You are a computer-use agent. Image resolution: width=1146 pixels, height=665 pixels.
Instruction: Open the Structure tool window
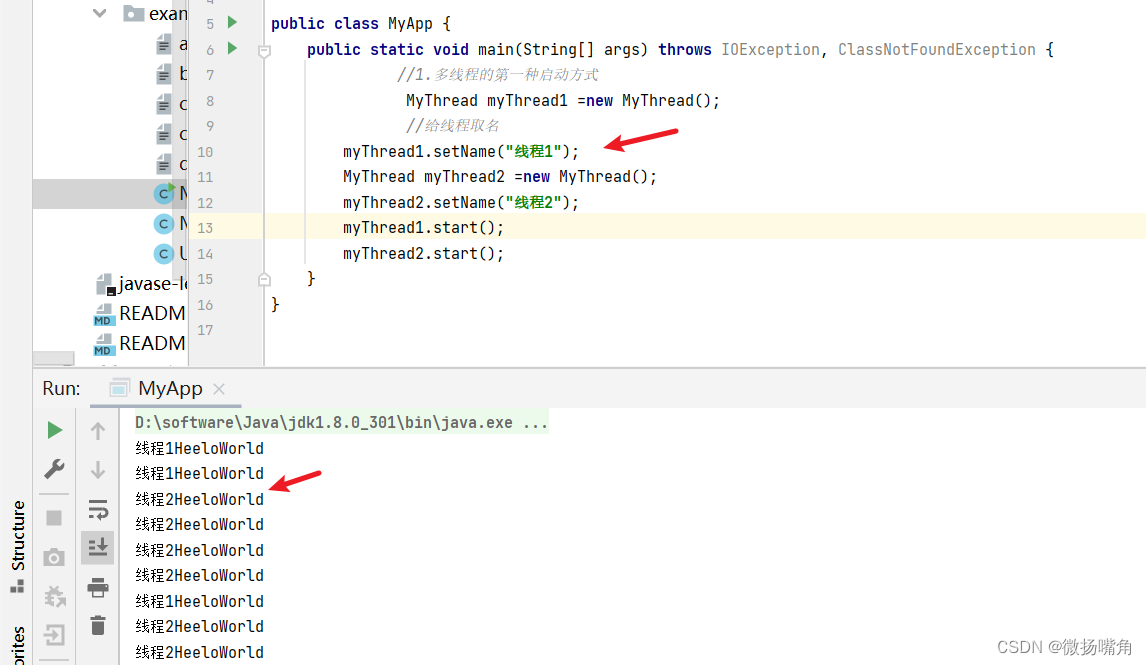pos(18,546)
